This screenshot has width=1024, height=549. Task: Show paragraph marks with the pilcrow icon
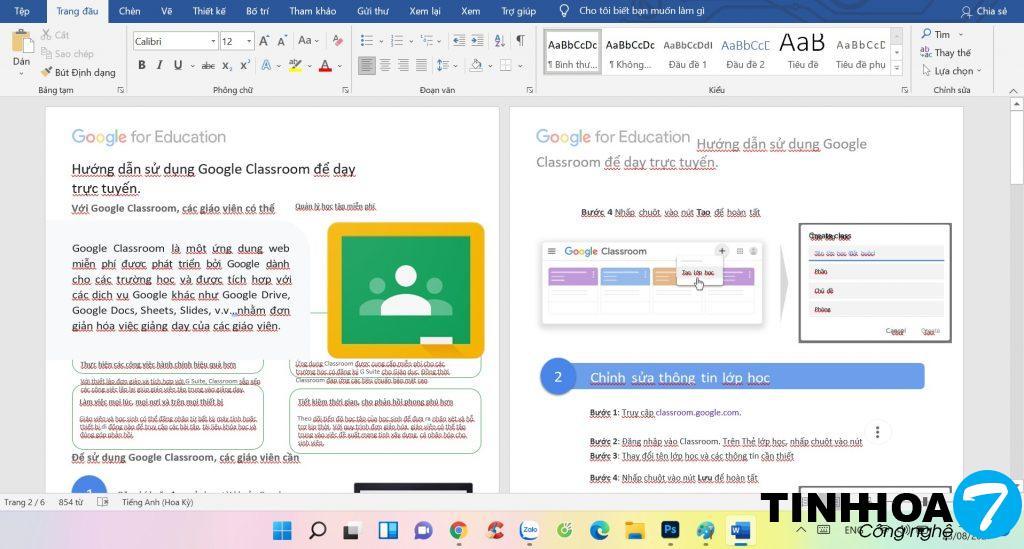520,41
